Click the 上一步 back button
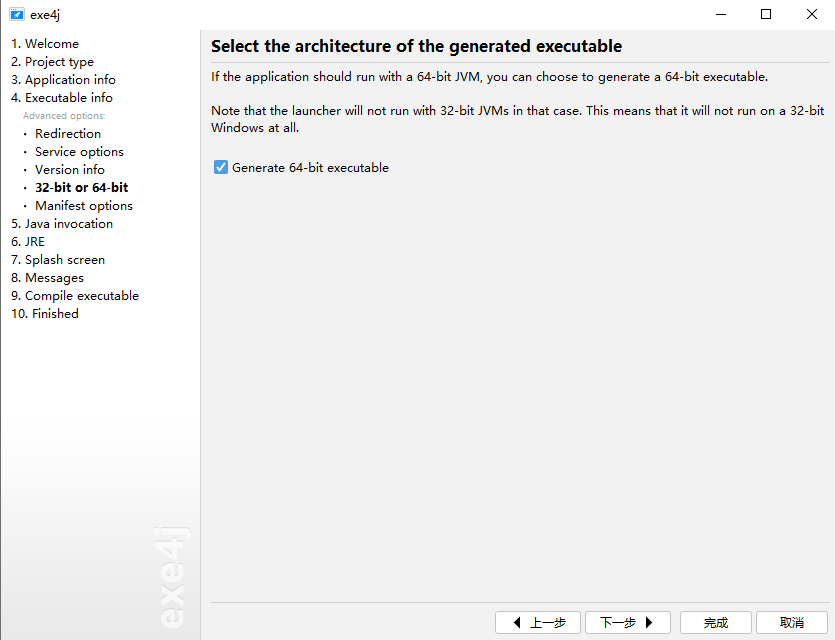Screen dimensions: 835x640 [538, 622]
